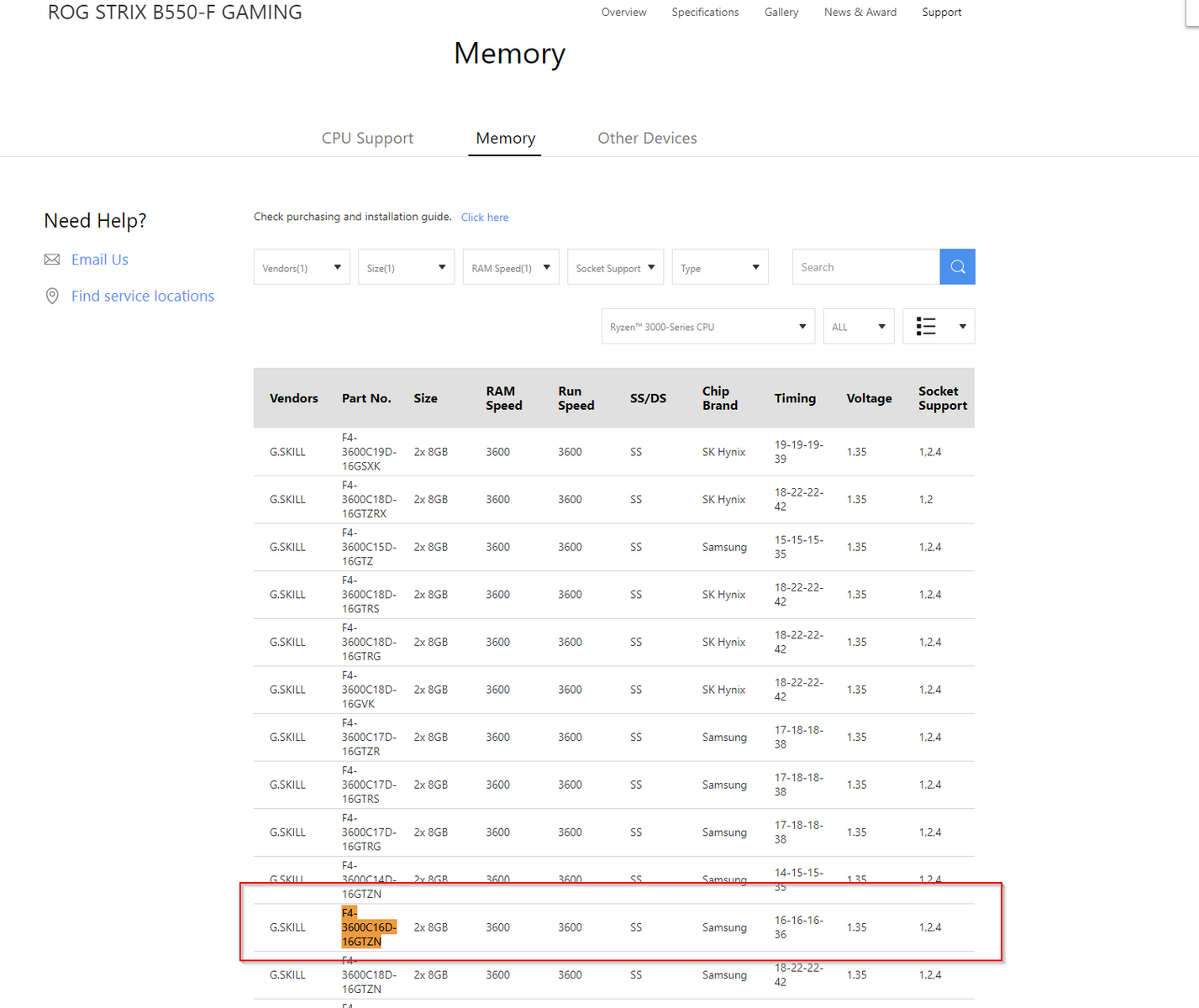Click the Need Help? heading
This screenshot has height=1008, width=1199.
[95, 221]
